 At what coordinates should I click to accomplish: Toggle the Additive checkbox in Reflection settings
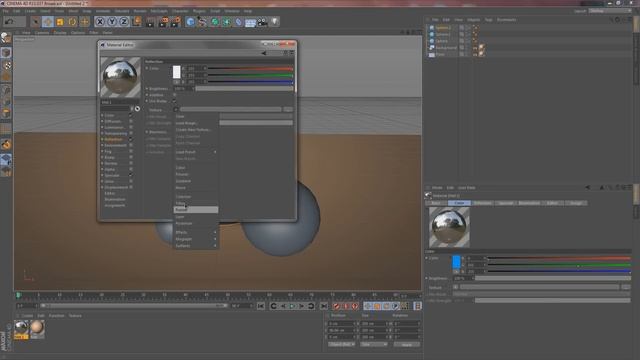[174, 95]
